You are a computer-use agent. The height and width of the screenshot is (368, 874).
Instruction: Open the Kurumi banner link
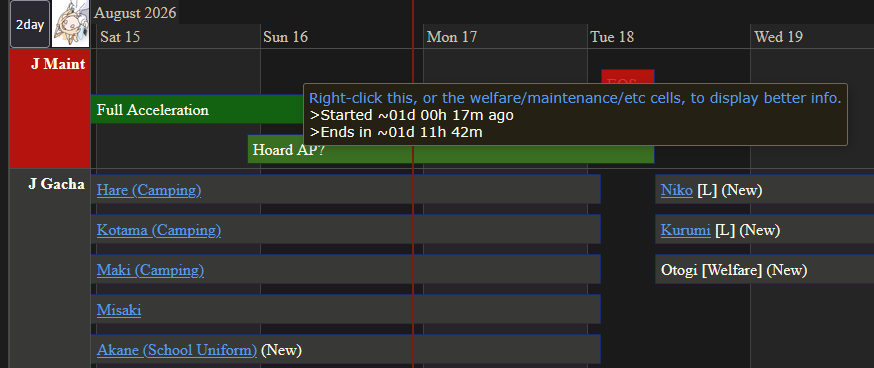[686, 230]
